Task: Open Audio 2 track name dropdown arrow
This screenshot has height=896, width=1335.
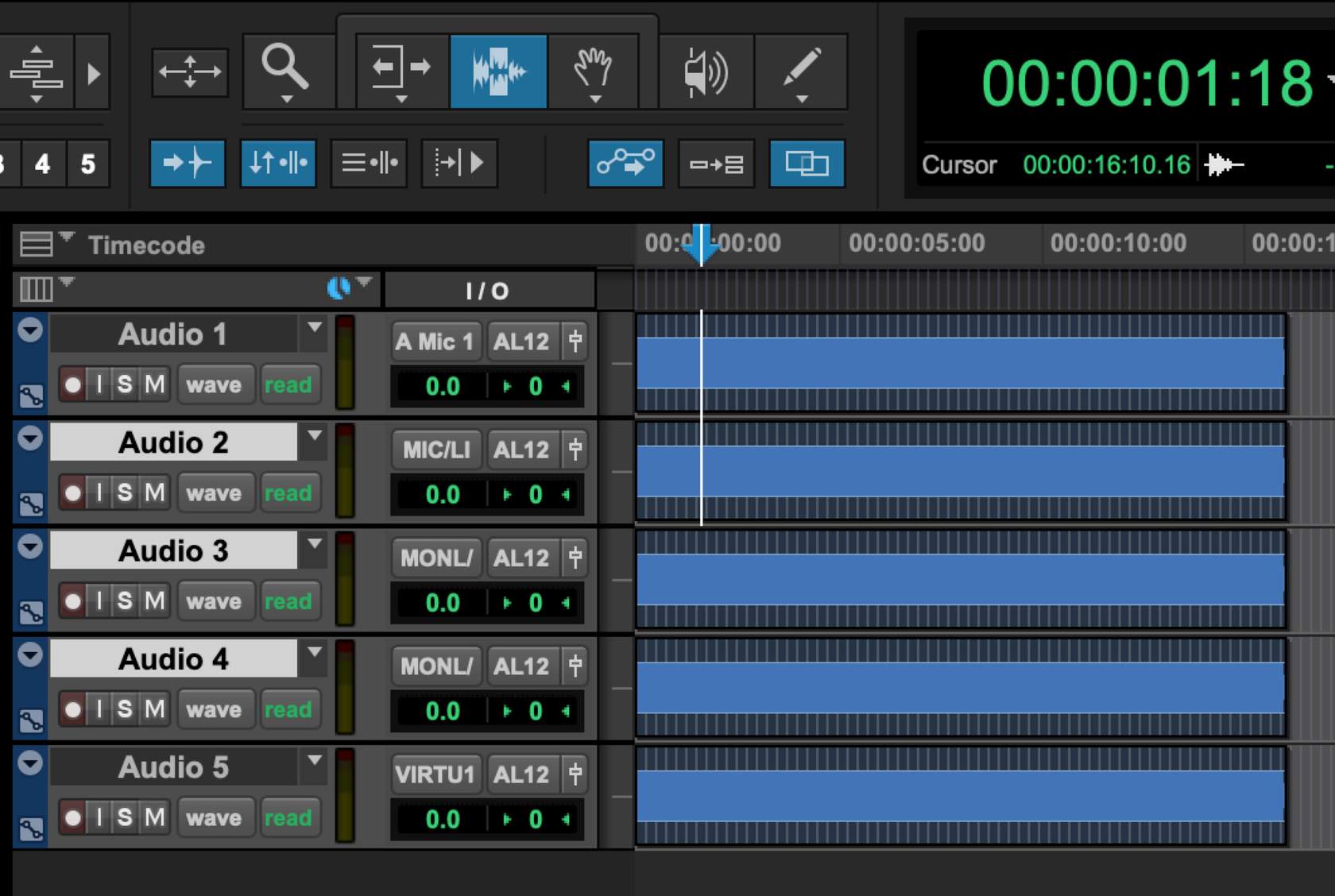Action: pyautogui.click(x=315, y=436)
